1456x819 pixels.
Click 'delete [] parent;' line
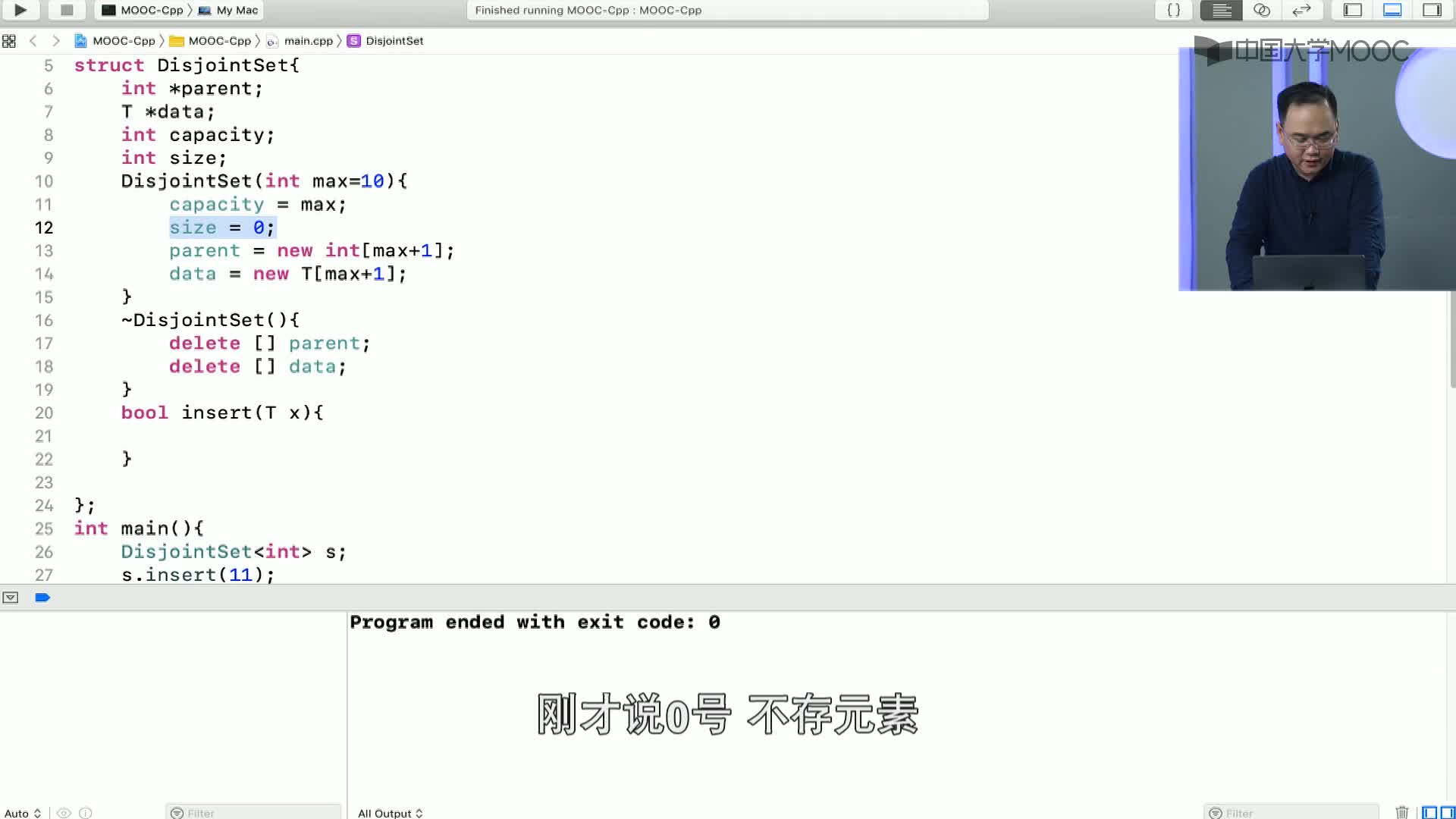pyautogui.click(x=269, y=344)
